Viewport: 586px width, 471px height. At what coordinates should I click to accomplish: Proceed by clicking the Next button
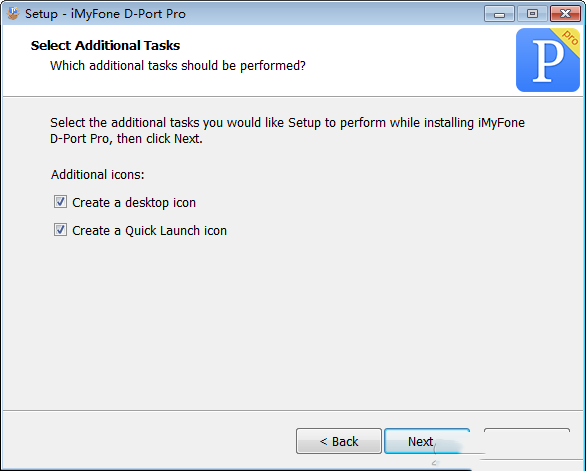[x=427, y=441]
